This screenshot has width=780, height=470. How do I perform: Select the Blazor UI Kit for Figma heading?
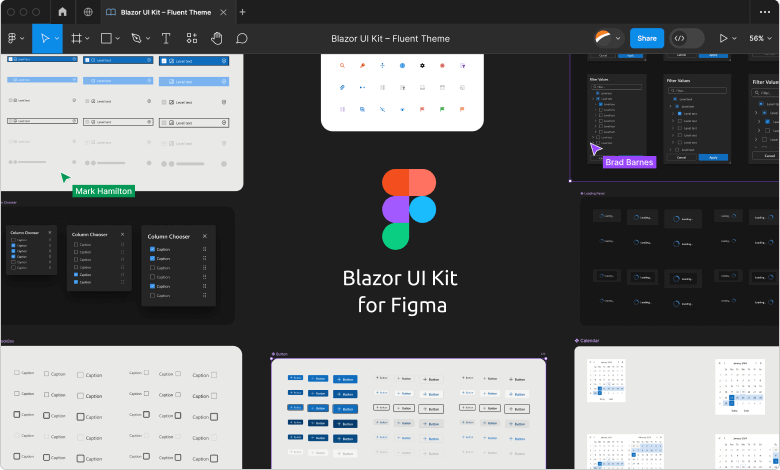pyautogui.click(x=401, y=291)
